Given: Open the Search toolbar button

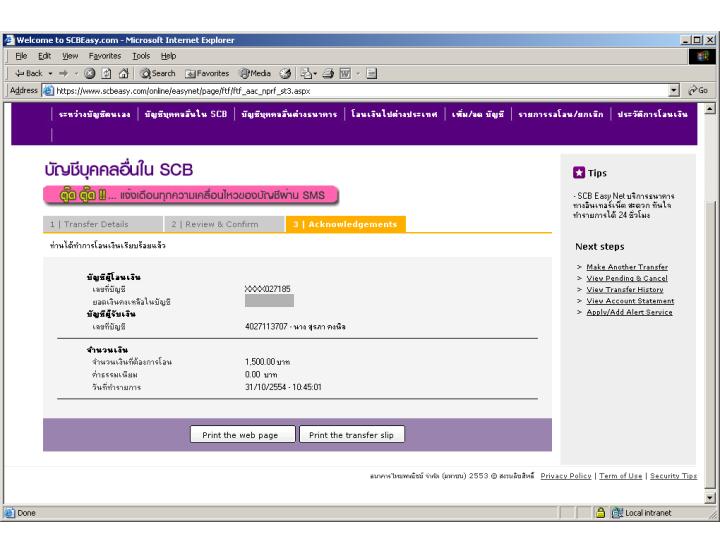Looking at the screenshot, I should coord(158,73).
